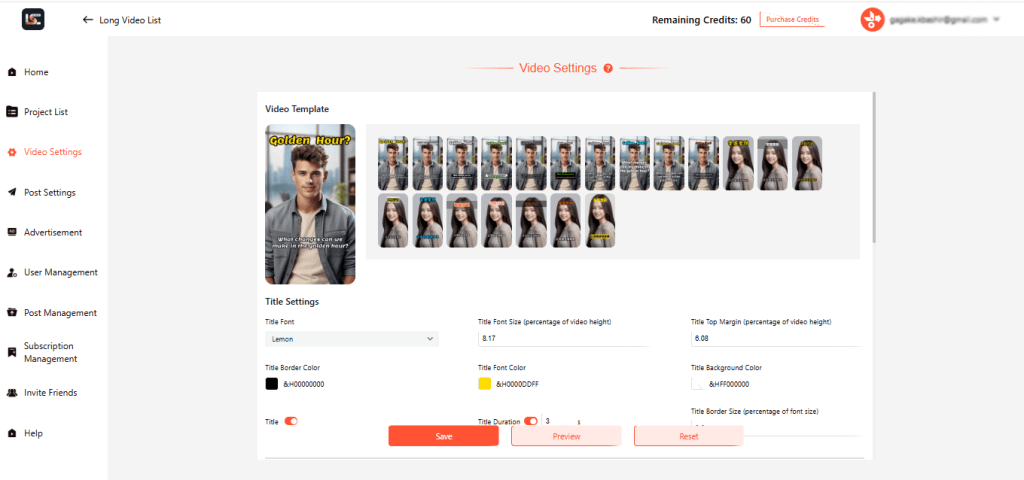Viewport: 1024px width, 480px height.
Task: Click the Title Font Size input field
Action: (563, 339)
